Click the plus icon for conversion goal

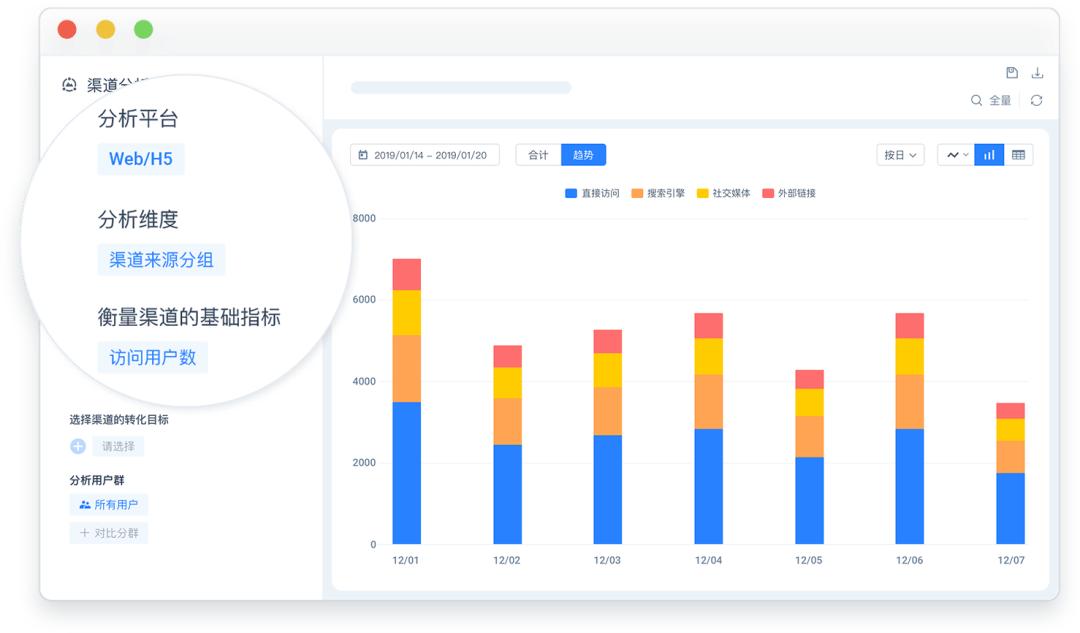(x=78, y=446)
